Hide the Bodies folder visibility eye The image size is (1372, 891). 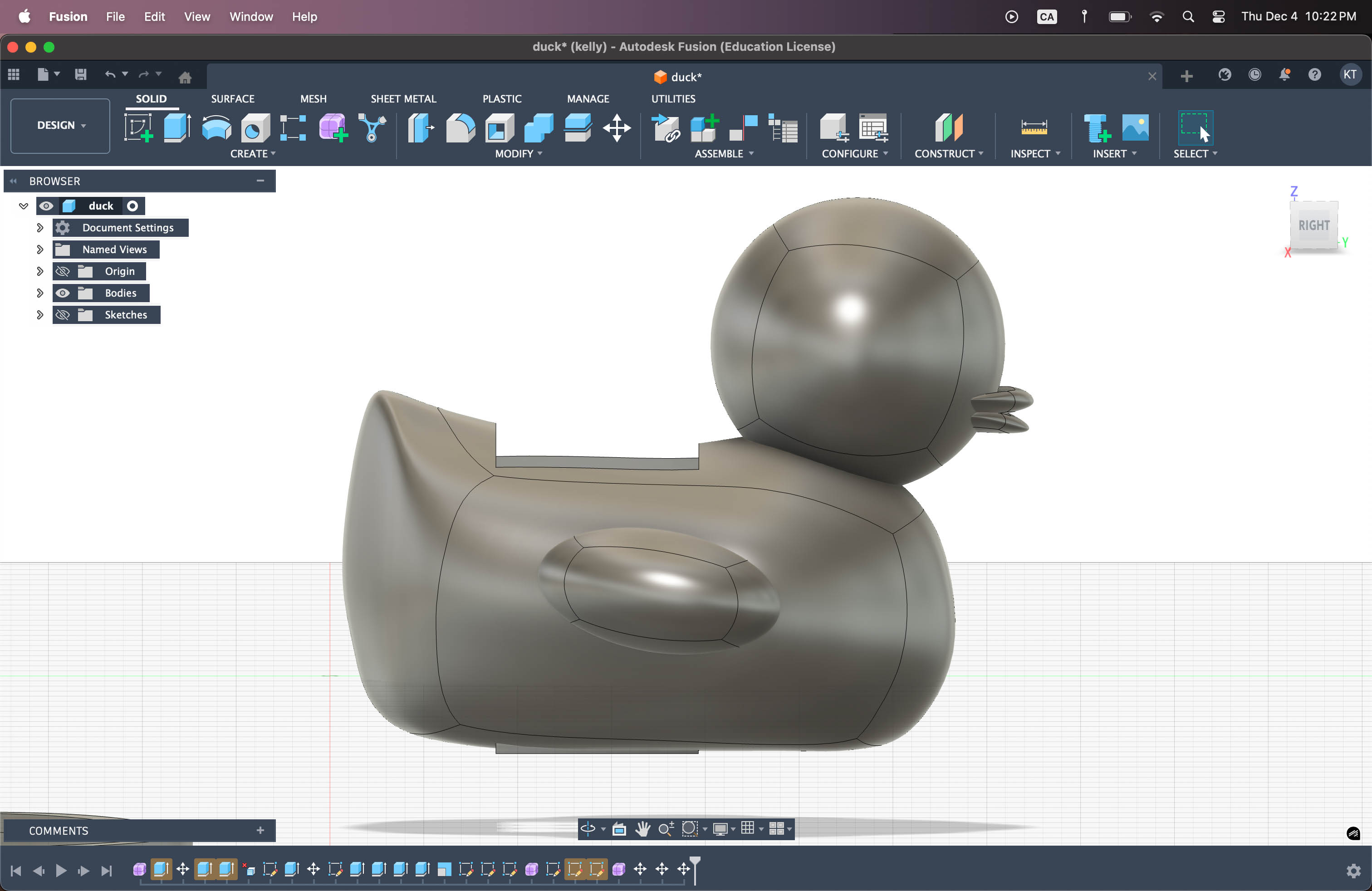(x=63, y=293)
